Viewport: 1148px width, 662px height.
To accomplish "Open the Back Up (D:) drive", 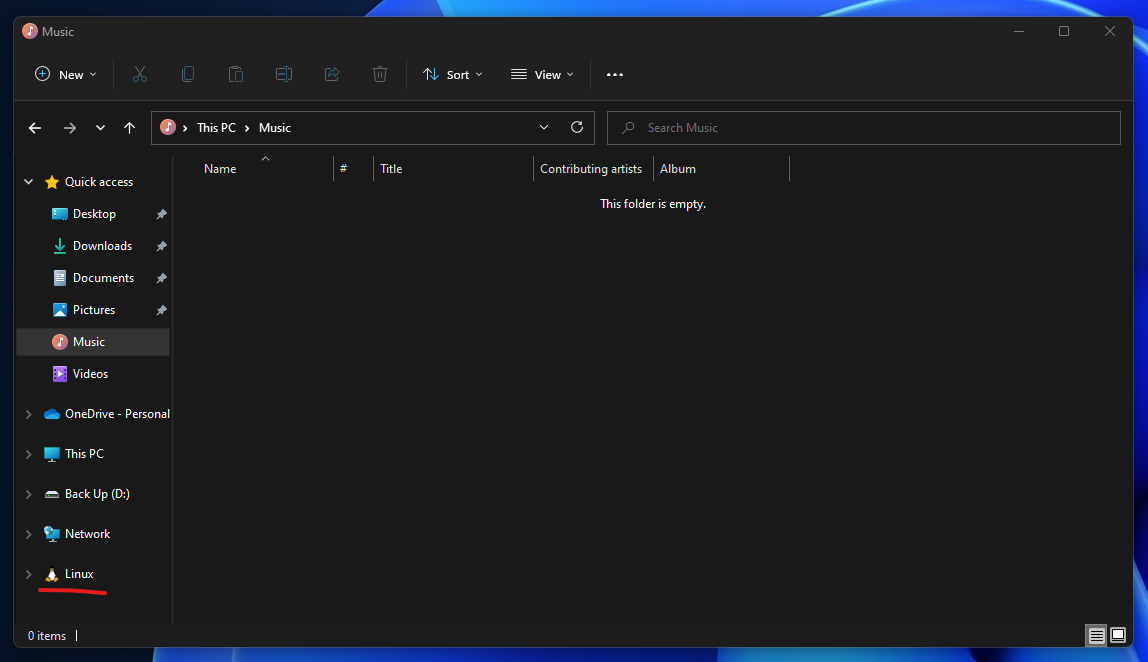I will pos(97,494).
